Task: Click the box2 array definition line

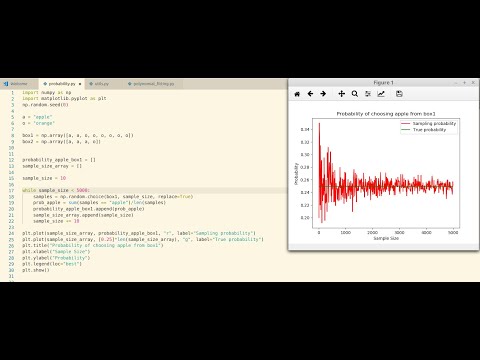Action: click(x=61, y=141)
